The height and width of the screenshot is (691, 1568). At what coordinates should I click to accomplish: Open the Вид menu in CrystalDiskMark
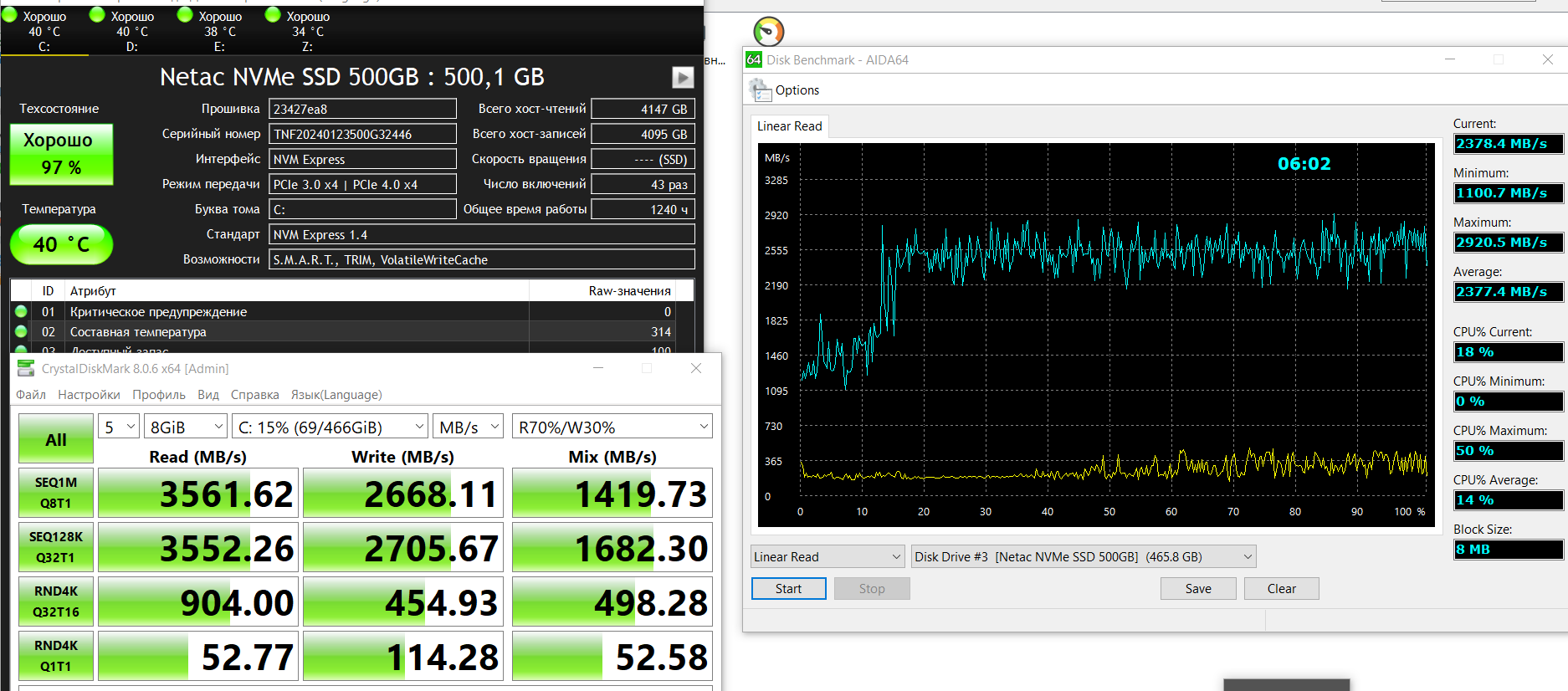click(x=208, y=395)
